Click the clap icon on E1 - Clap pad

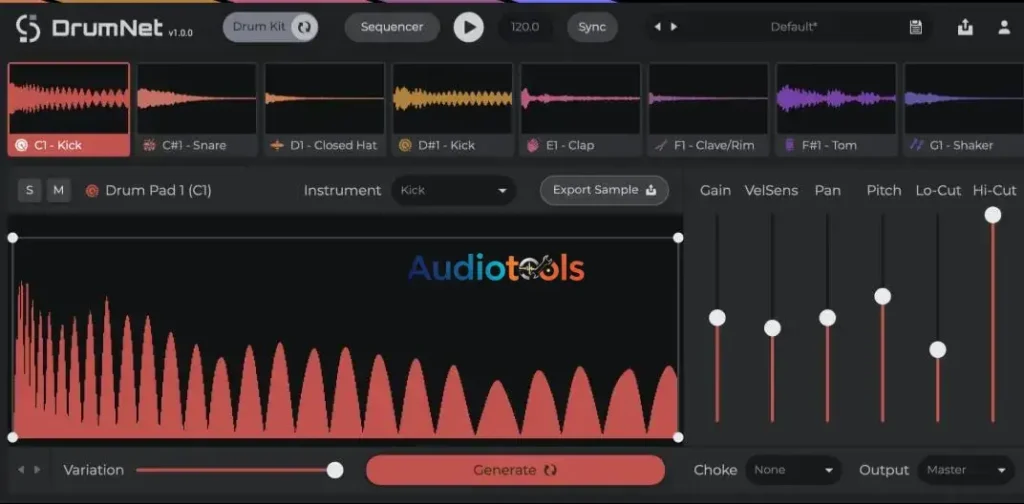click(533, 146)
